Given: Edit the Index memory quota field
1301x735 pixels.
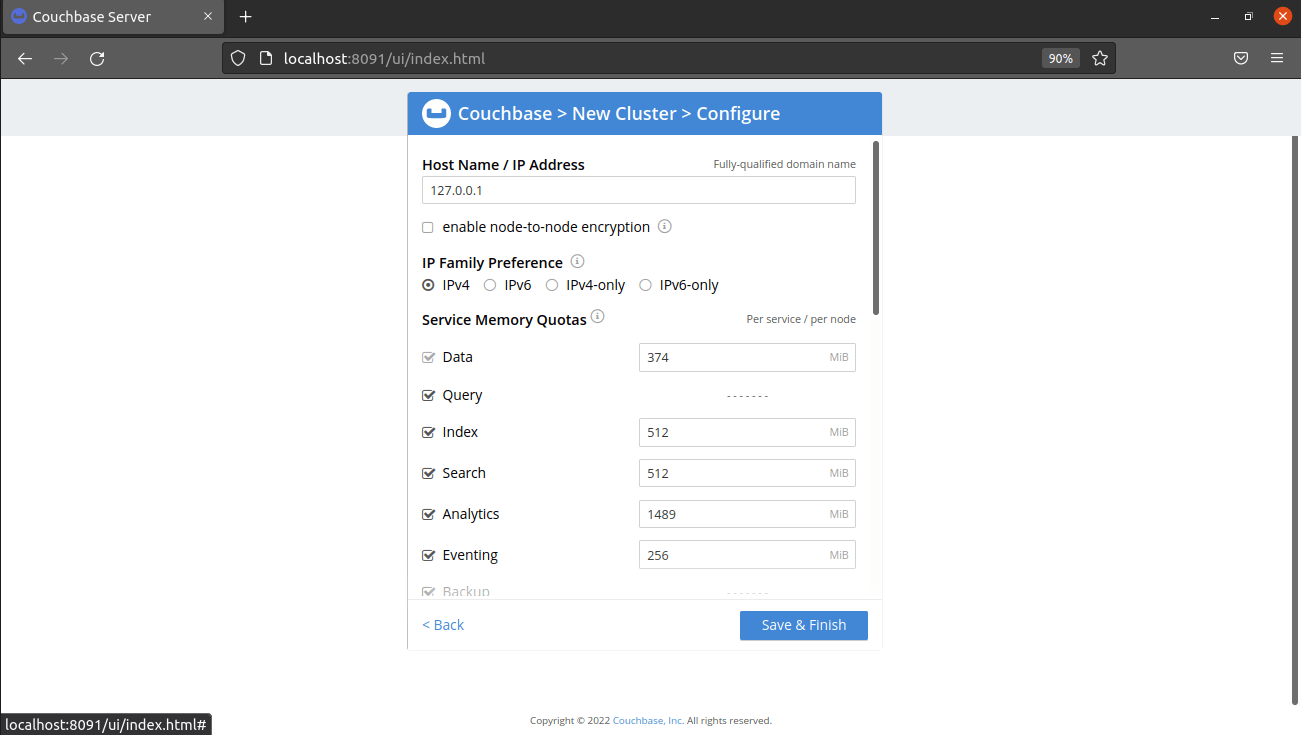Looking at the screenshot, I should coord(747,432).
